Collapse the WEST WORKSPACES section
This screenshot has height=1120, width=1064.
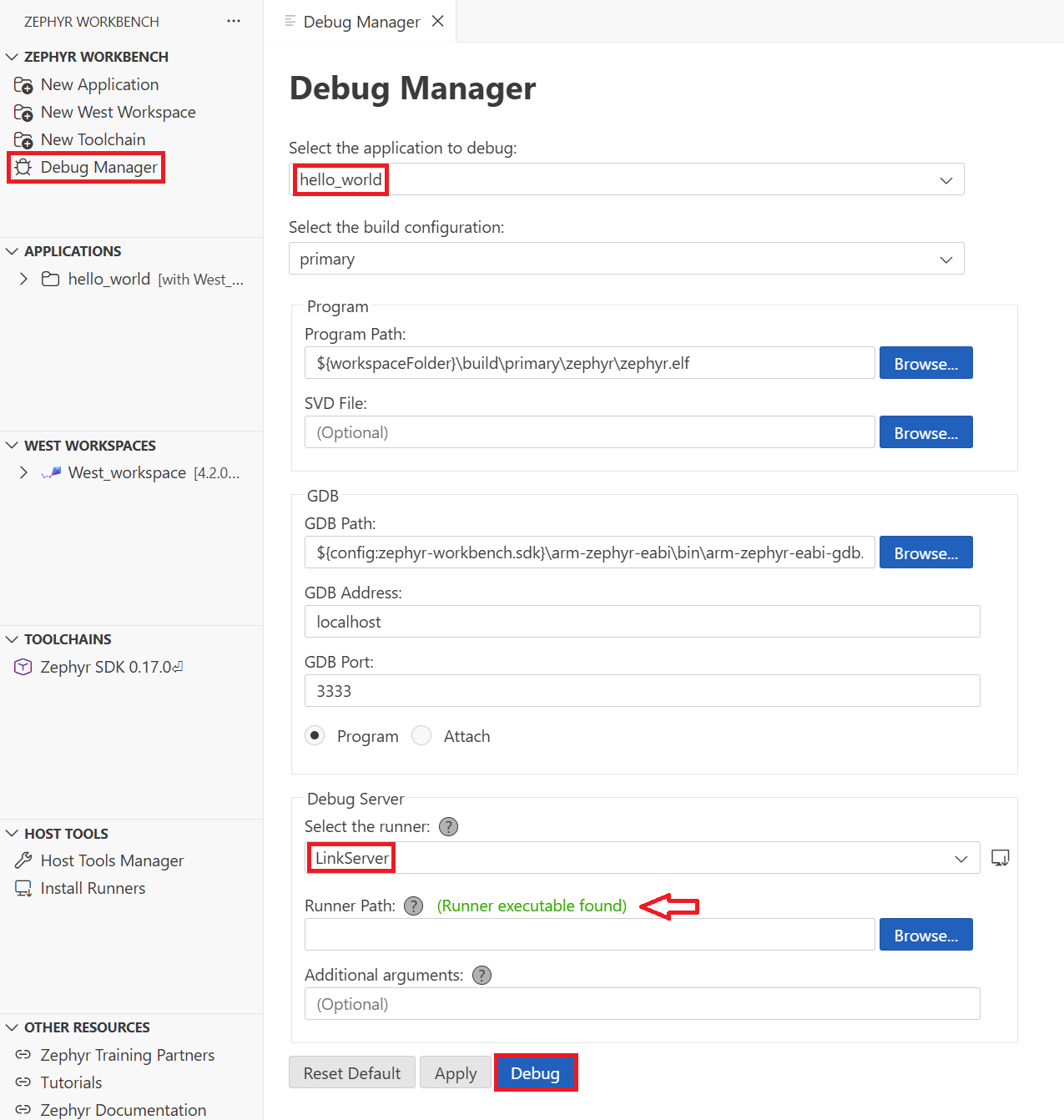pos(12,445)
